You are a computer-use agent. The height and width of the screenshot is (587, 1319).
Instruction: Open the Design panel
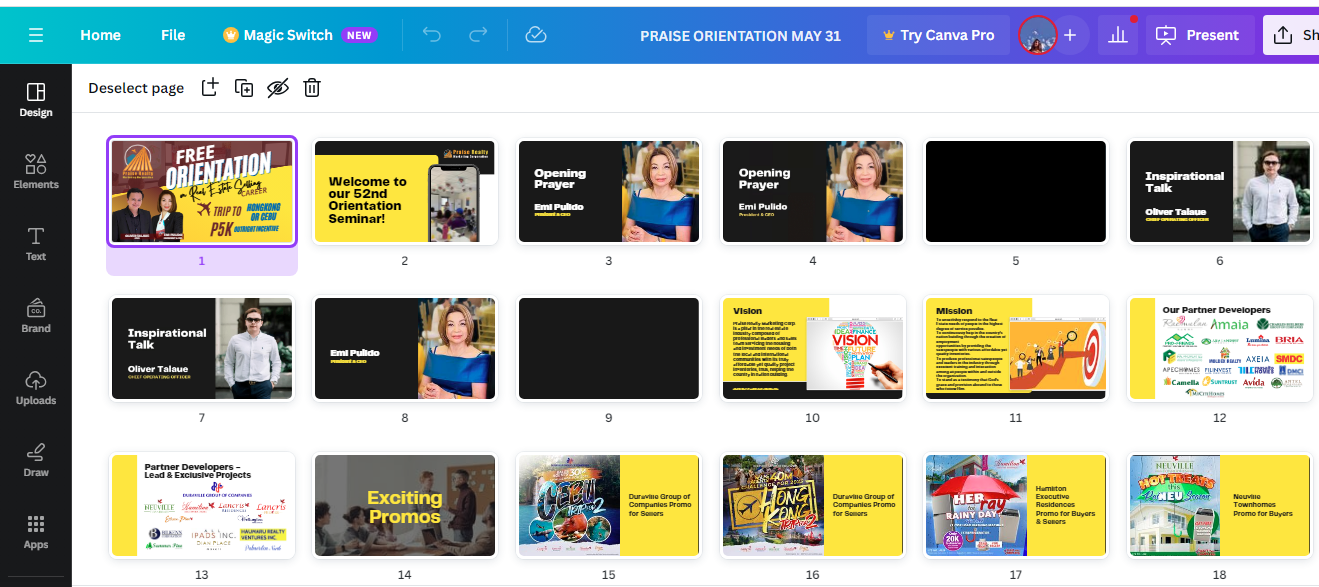36,100
